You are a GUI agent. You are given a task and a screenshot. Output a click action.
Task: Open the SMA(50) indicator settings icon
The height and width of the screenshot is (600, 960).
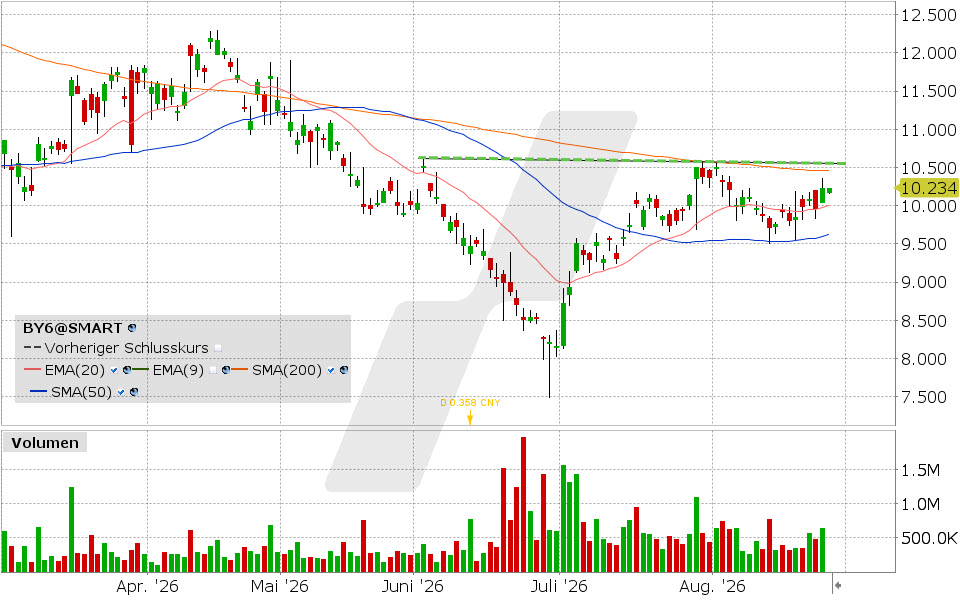pos(134,392)
